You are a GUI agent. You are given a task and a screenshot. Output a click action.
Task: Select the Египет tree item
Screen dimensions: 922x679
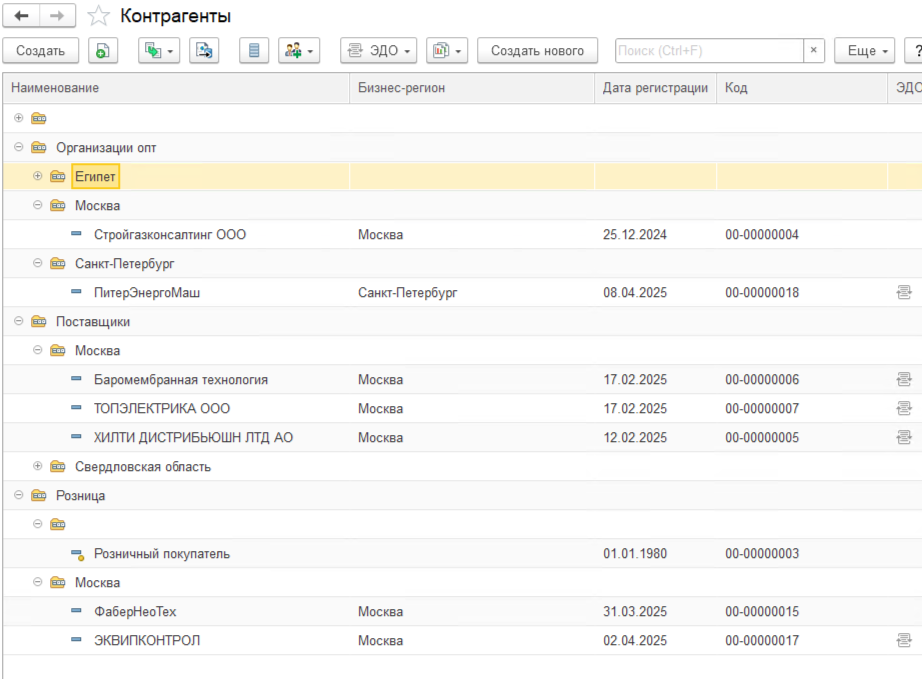coord(95,176)
